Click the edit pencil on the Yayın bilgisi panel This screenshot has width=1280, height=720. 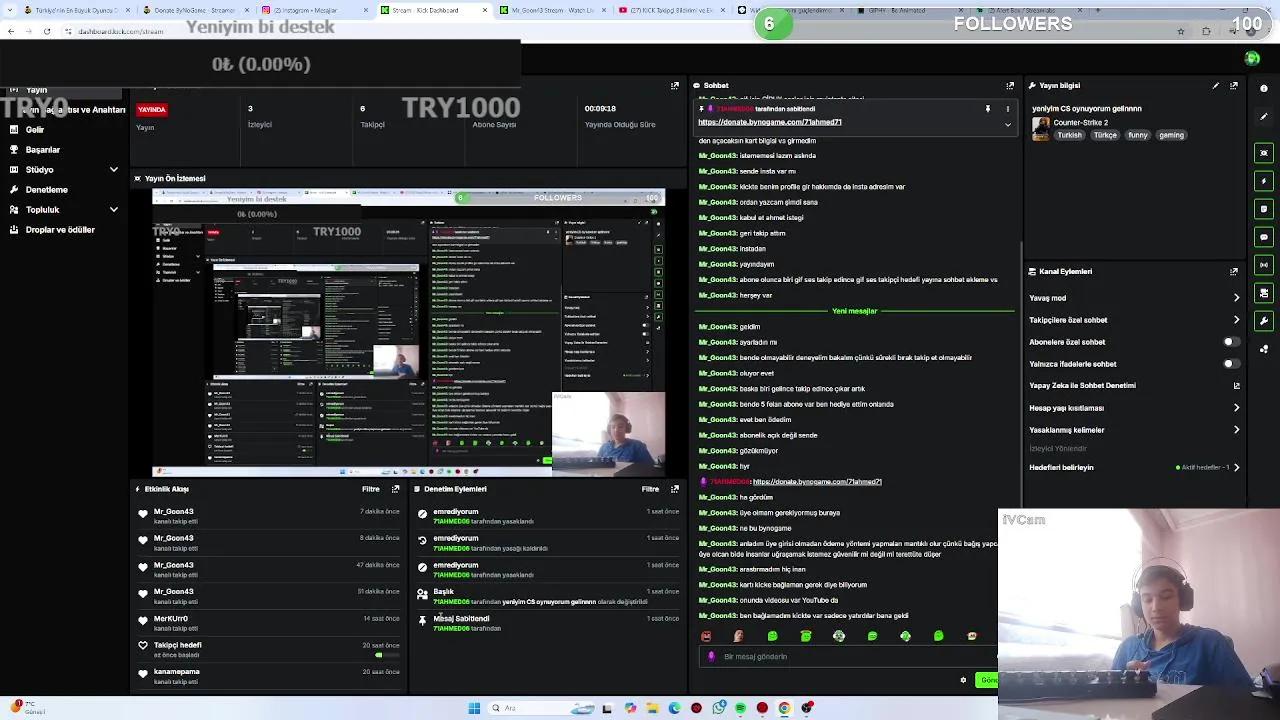coord(1214,85)
